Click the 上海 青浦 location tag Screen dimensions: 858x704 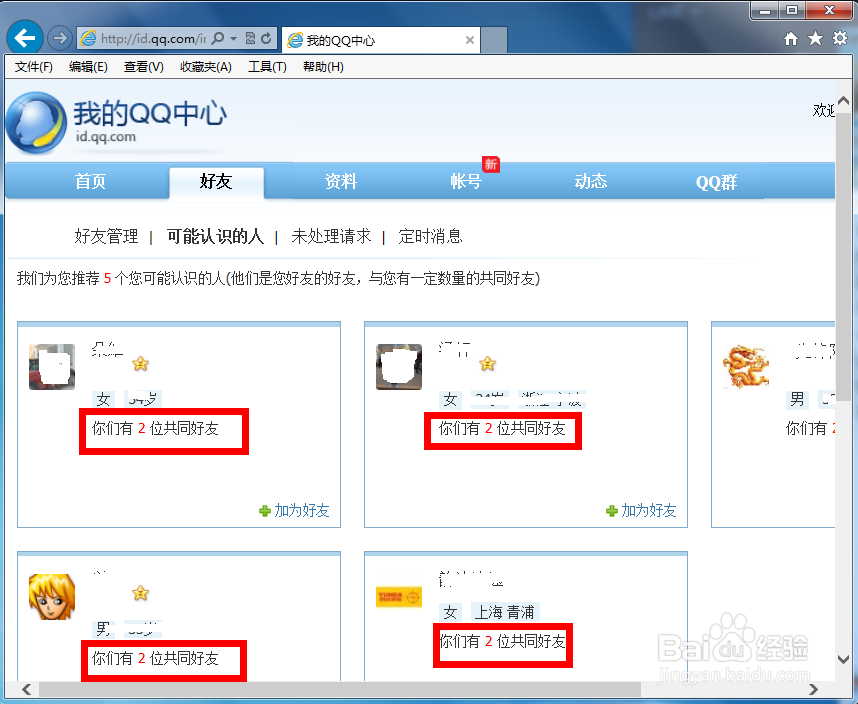coord(505,612)
